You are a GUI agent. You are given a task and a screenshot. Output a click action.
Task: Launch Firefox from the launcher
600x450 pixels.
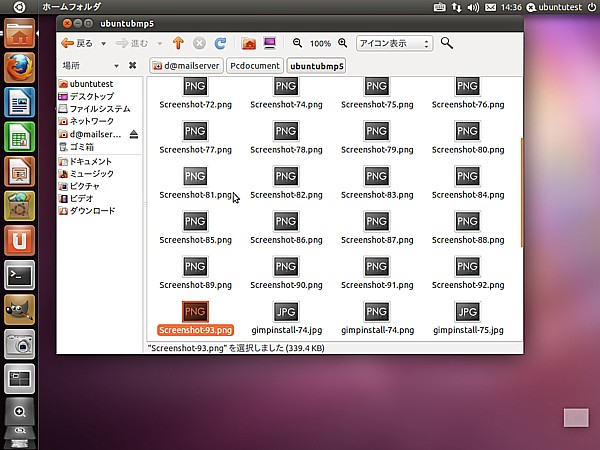point(19,68)
